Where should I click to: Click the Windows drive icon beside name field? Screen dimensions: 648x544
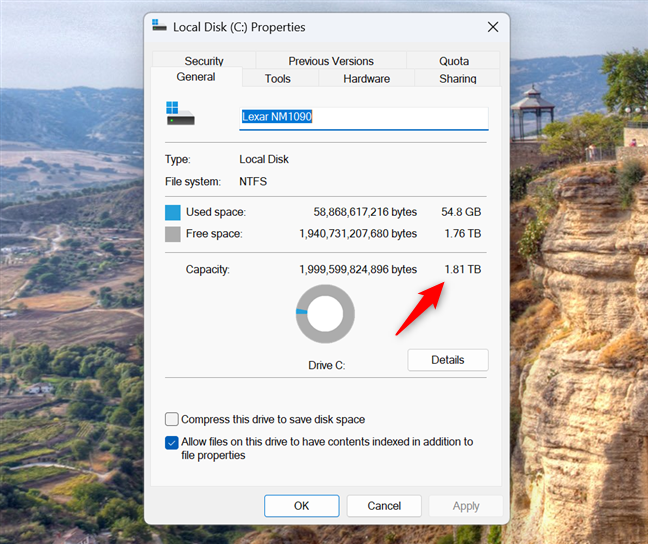(x=181, y=113)
